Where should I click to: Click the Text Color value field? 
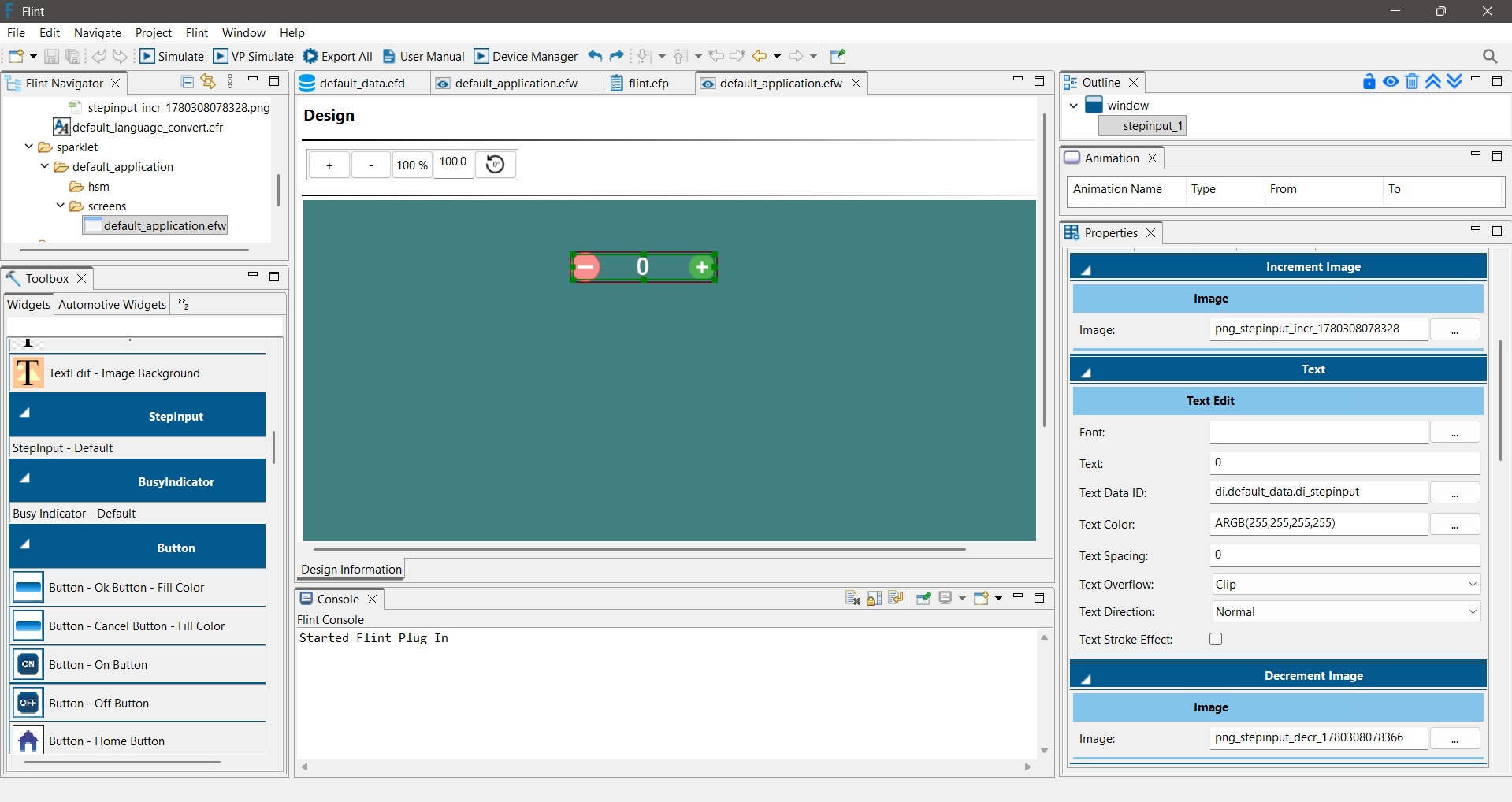[1319, 523]
